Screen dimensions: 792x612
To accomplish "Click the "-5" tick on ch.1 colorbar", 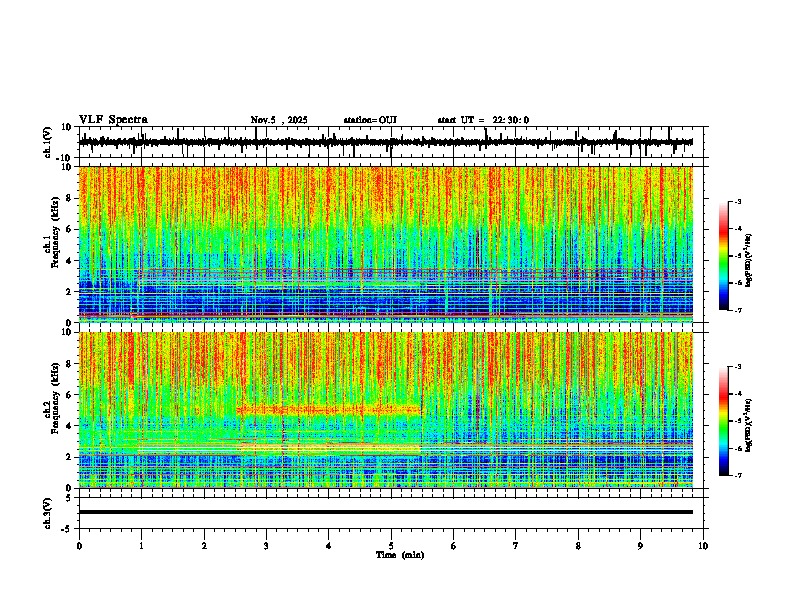I will coord(737,256).
